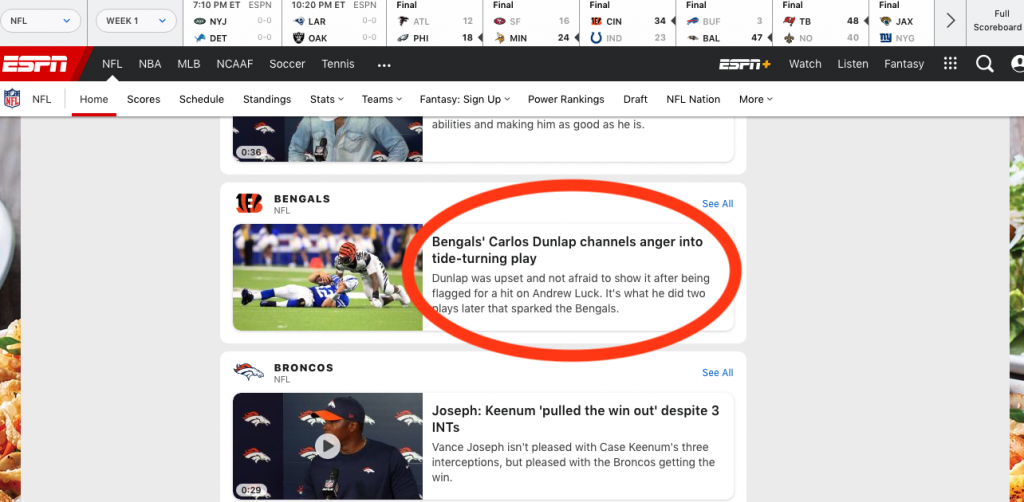
Task: Open the Home tab
Action: coord(94,99)
